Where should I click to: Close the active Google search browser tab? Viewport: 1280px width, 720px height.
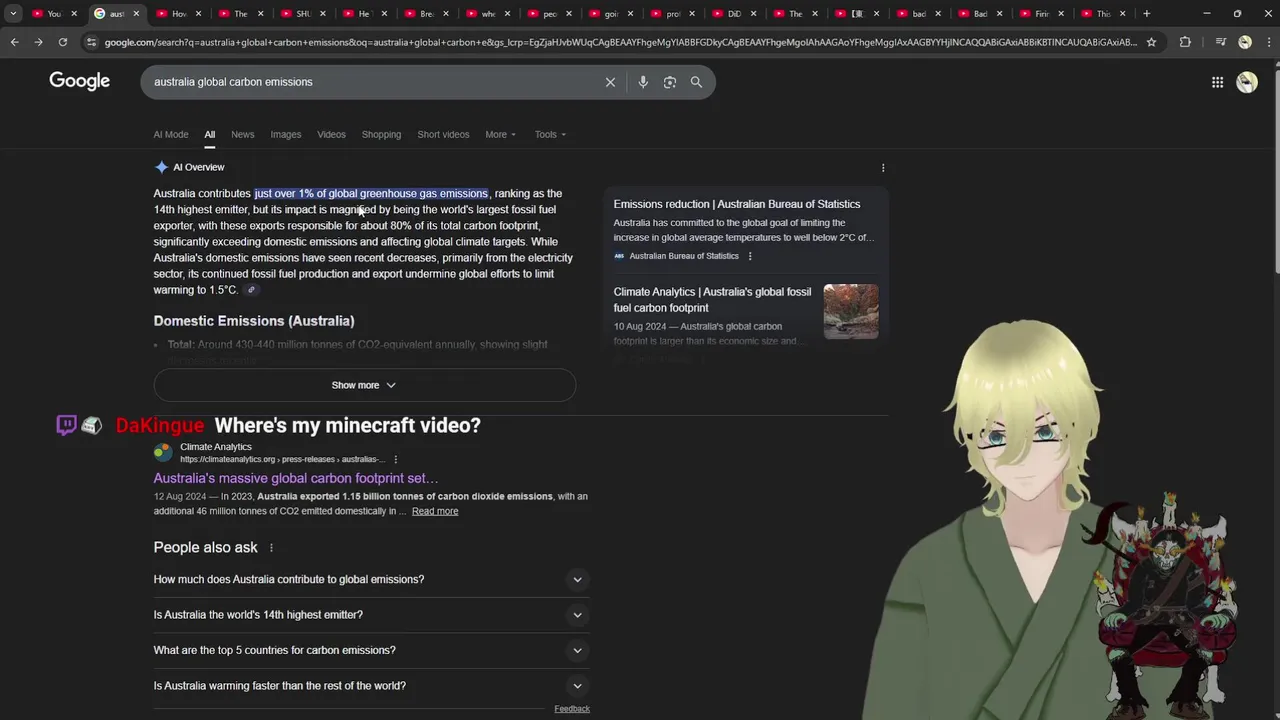pyautogui.click(x=135, y=14)
